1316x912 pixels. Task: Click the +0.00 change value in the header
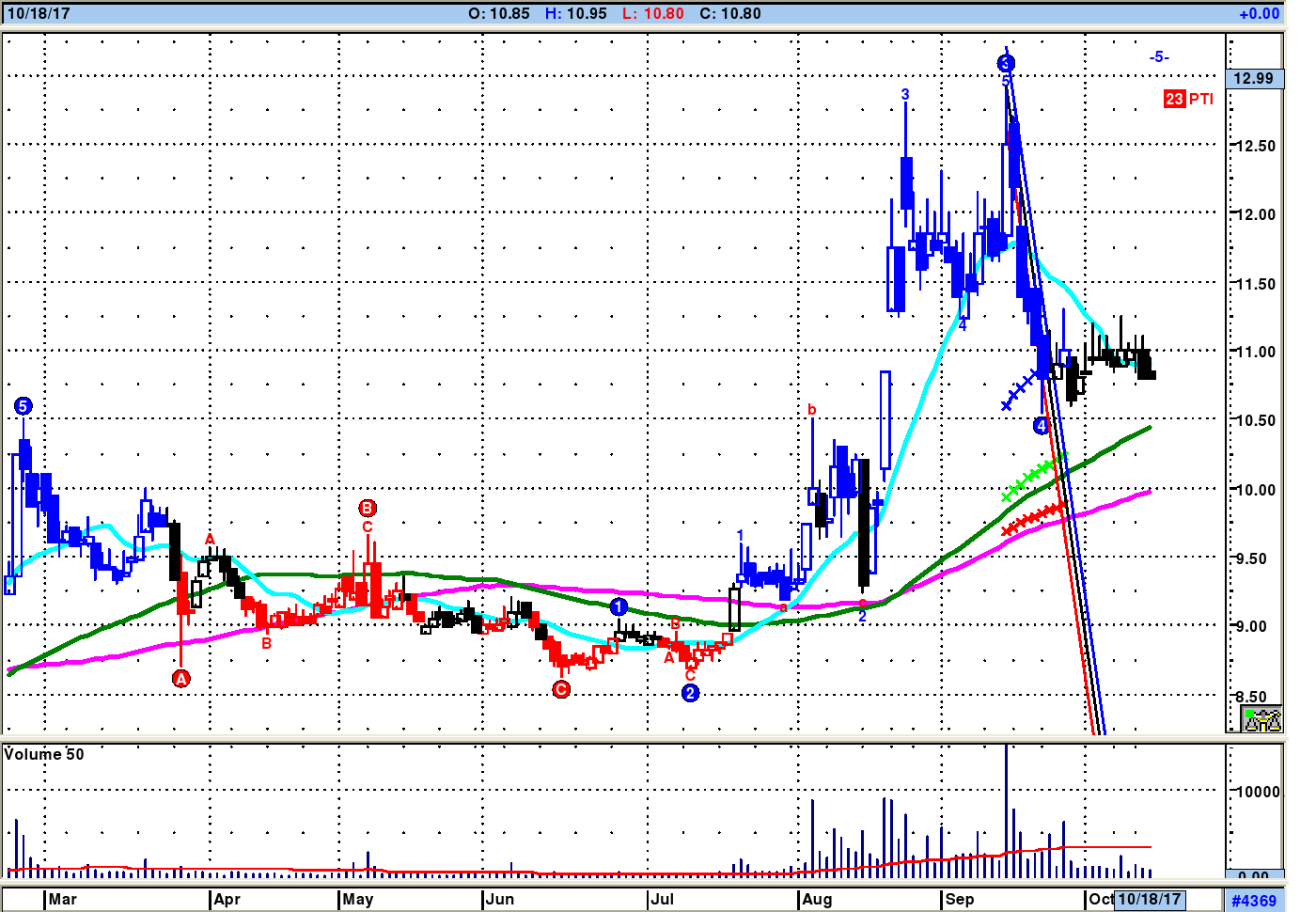(1259, 13)
